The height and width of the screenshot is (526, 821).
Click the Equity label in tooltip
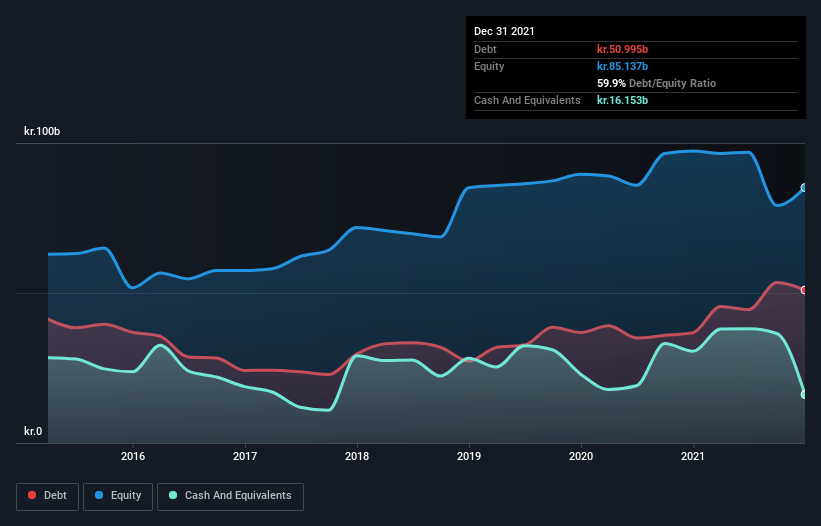(489, 66)
